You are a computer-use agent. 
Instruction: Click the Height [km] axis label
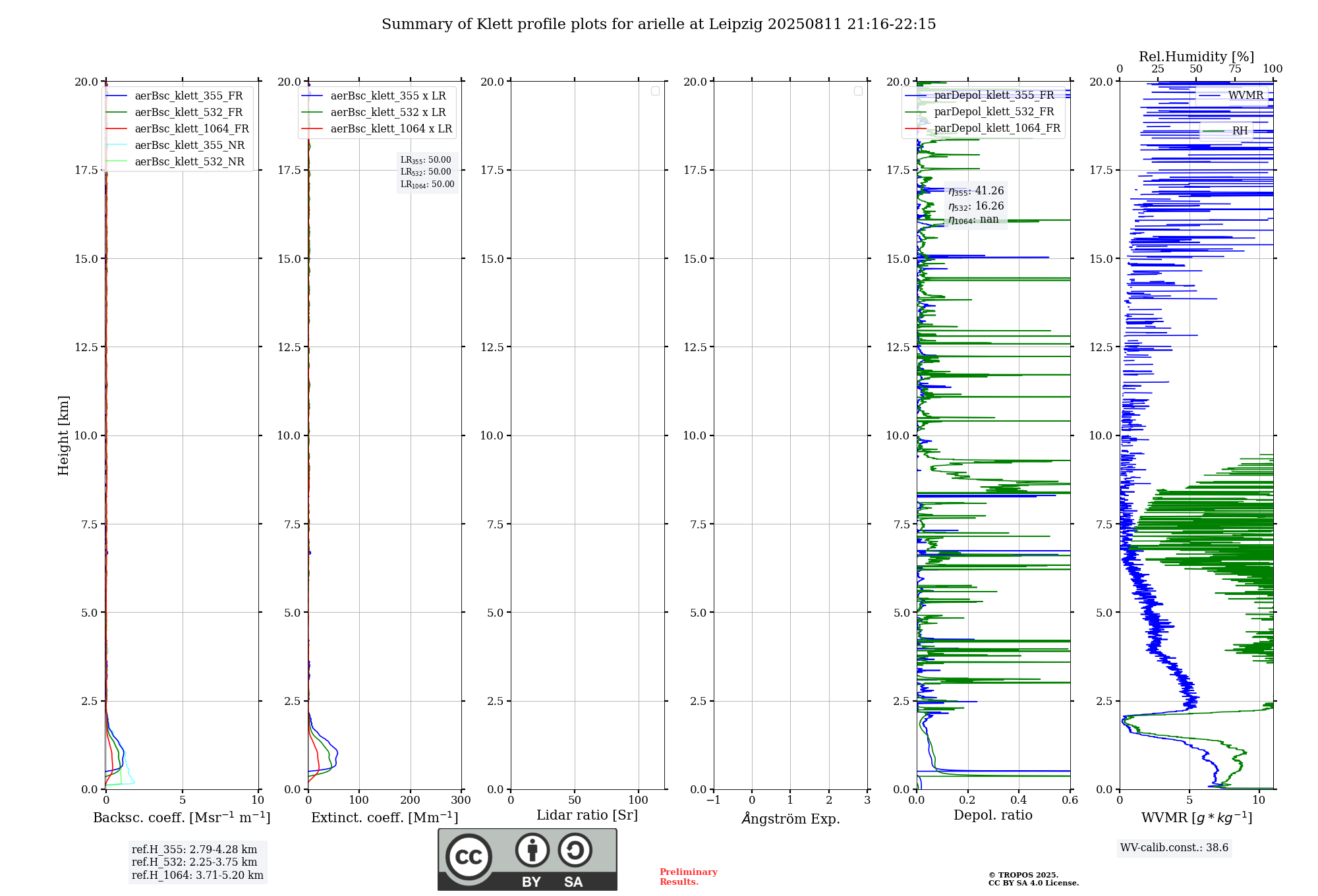(63, 435)
